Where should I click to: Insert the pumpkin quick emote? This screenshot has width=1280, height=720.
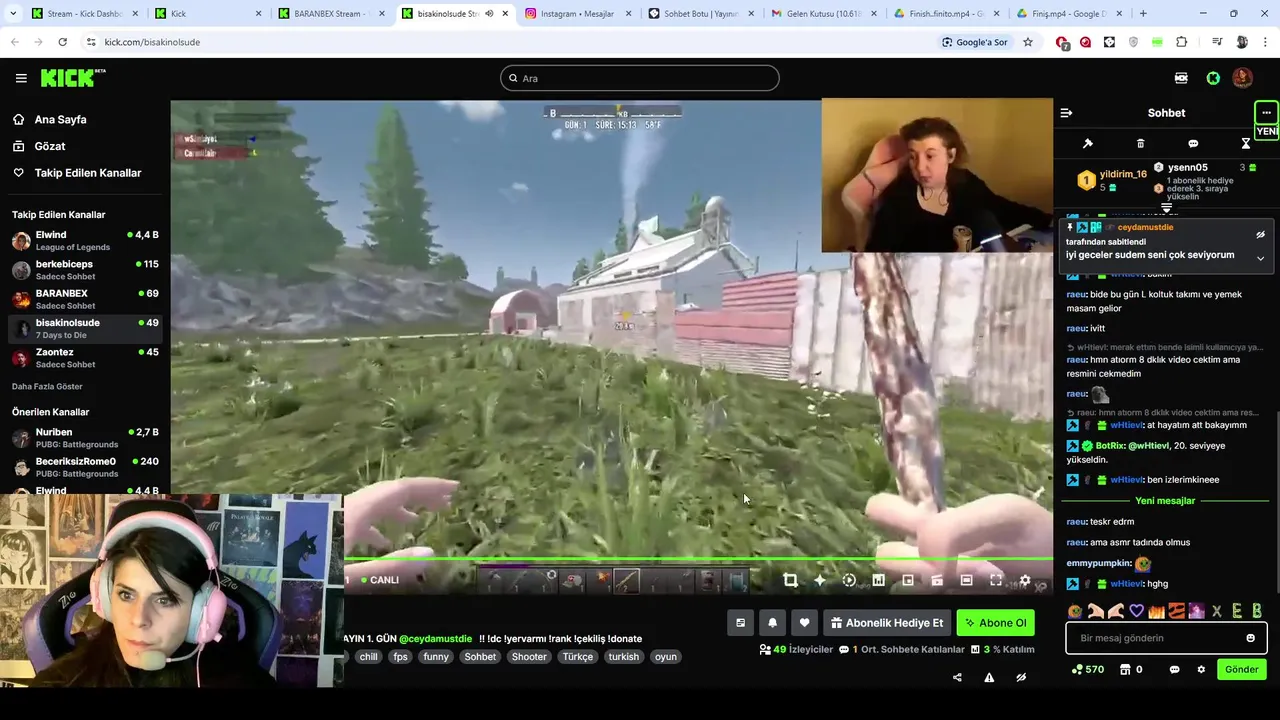[1075, 611]
